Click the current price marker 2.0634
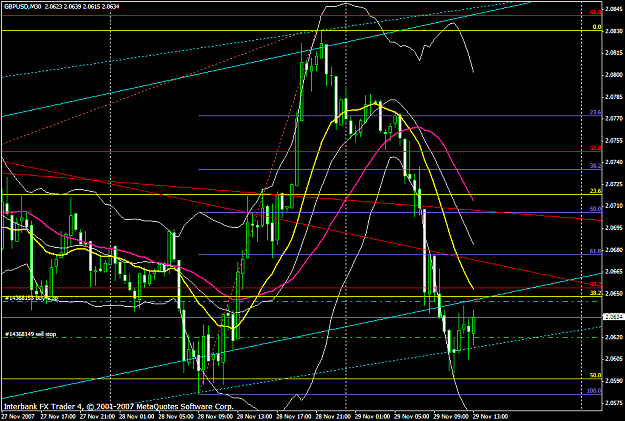Image resolution: width=625 pixels, height=421 pixels. [x=613, y=317]
